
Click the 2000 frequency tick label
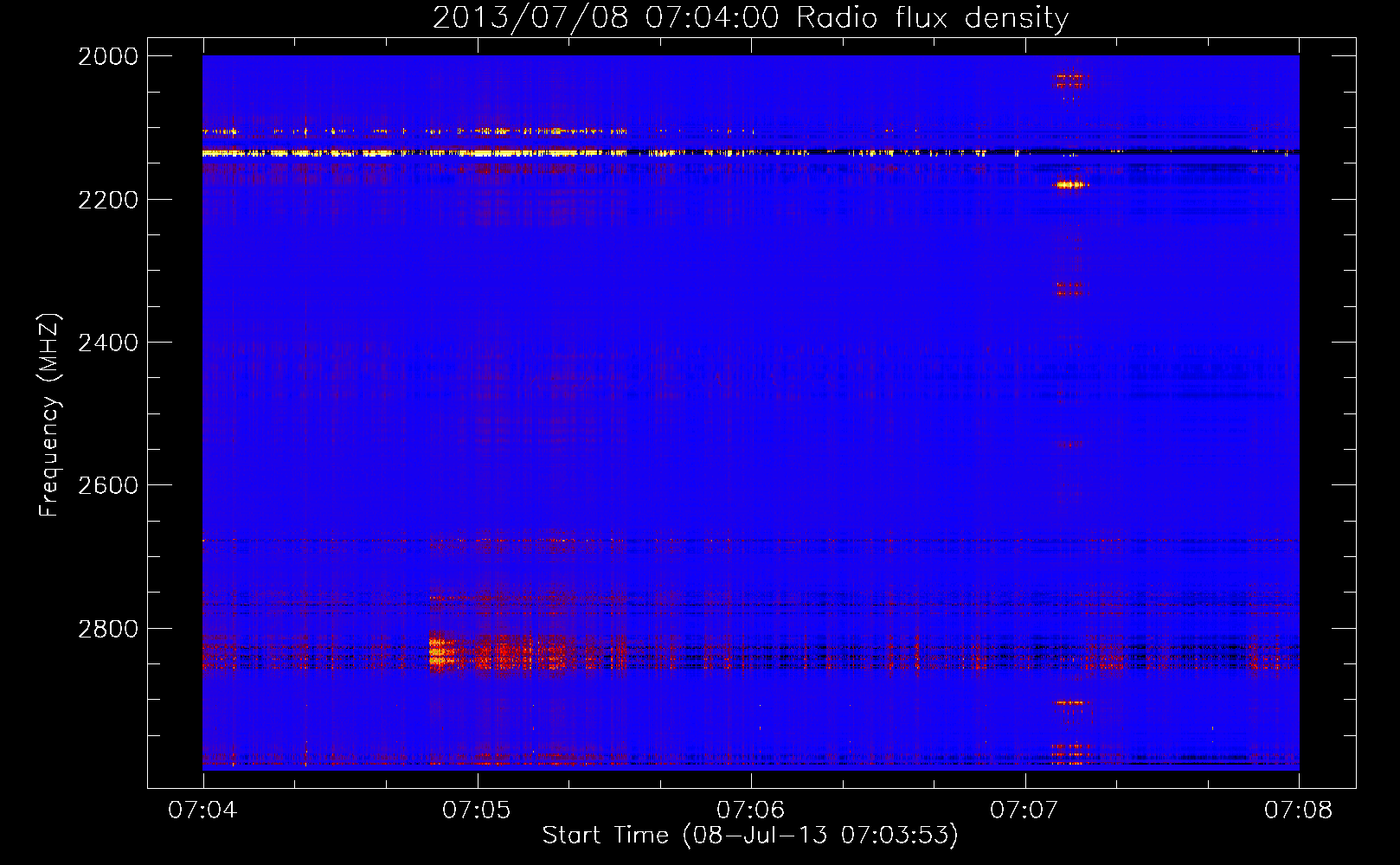(108, 56)
